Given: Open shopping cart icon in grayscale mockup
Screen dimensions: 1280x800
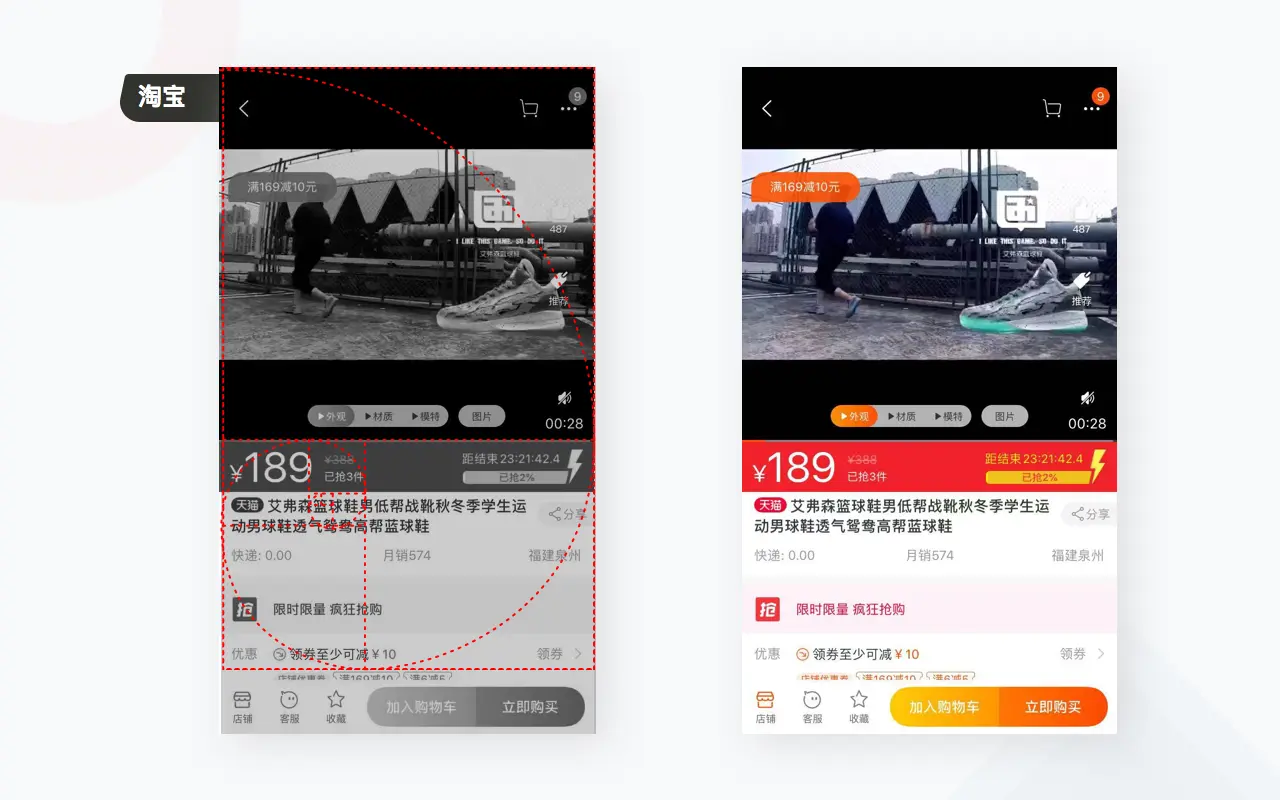Looking at the screenshot, I should pos(529,108).
